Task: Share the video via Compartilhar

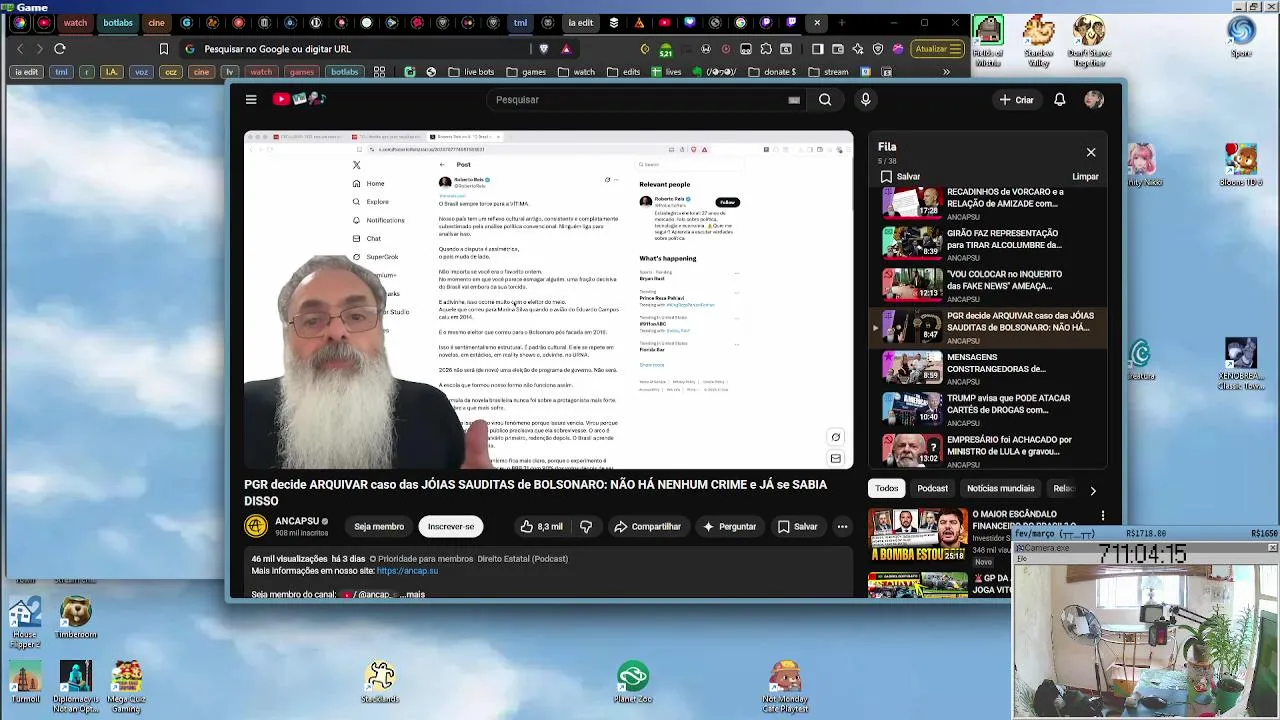Action: tap(647, 526)
